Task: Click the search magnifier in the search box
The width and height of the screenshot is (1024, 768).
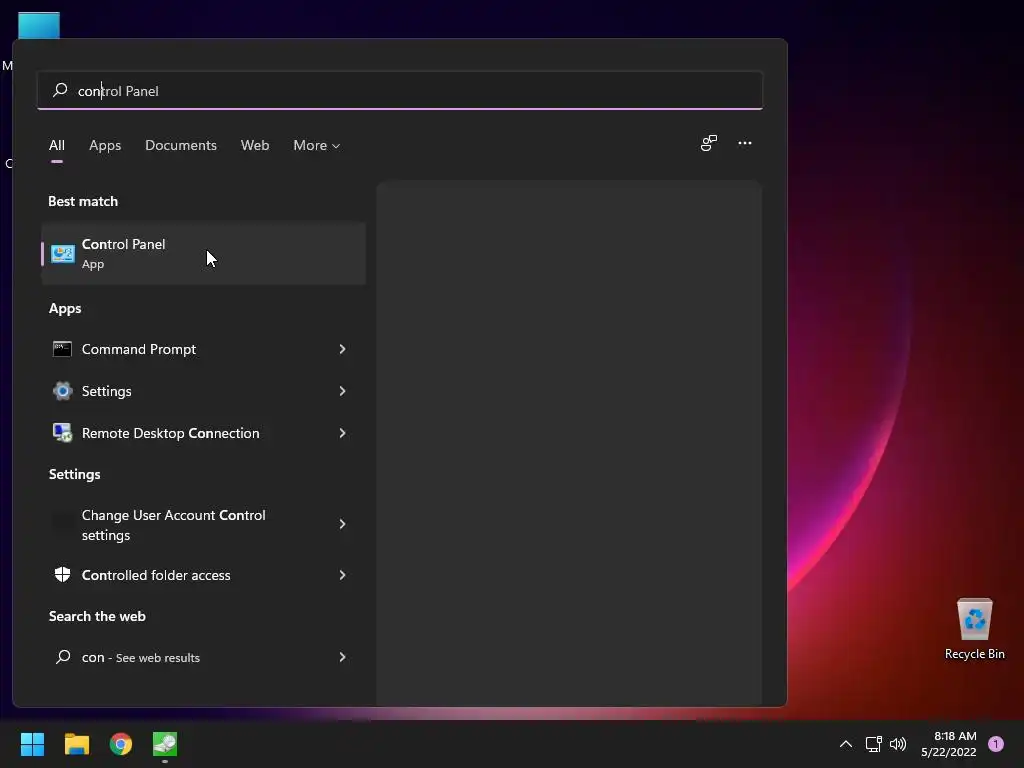Action: coord(60,90)
